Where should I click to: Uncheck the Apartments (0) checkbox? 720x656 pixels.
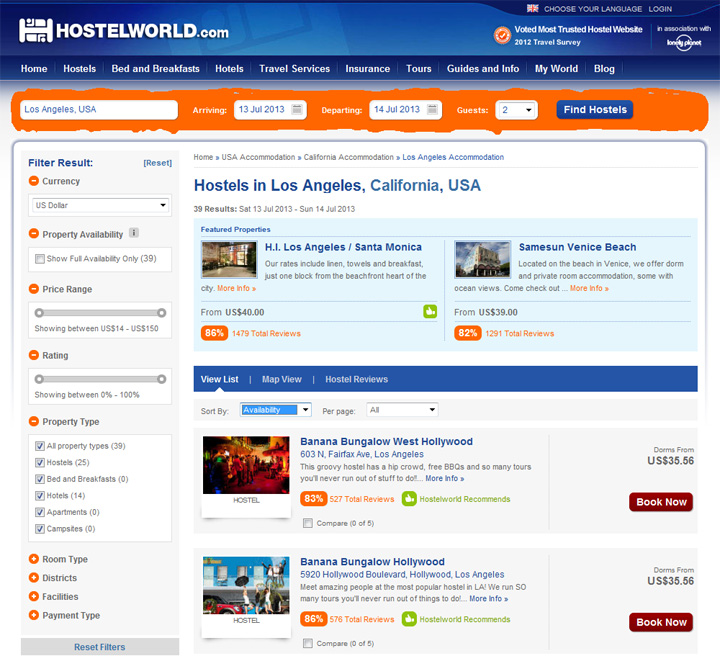click(40, 512)
